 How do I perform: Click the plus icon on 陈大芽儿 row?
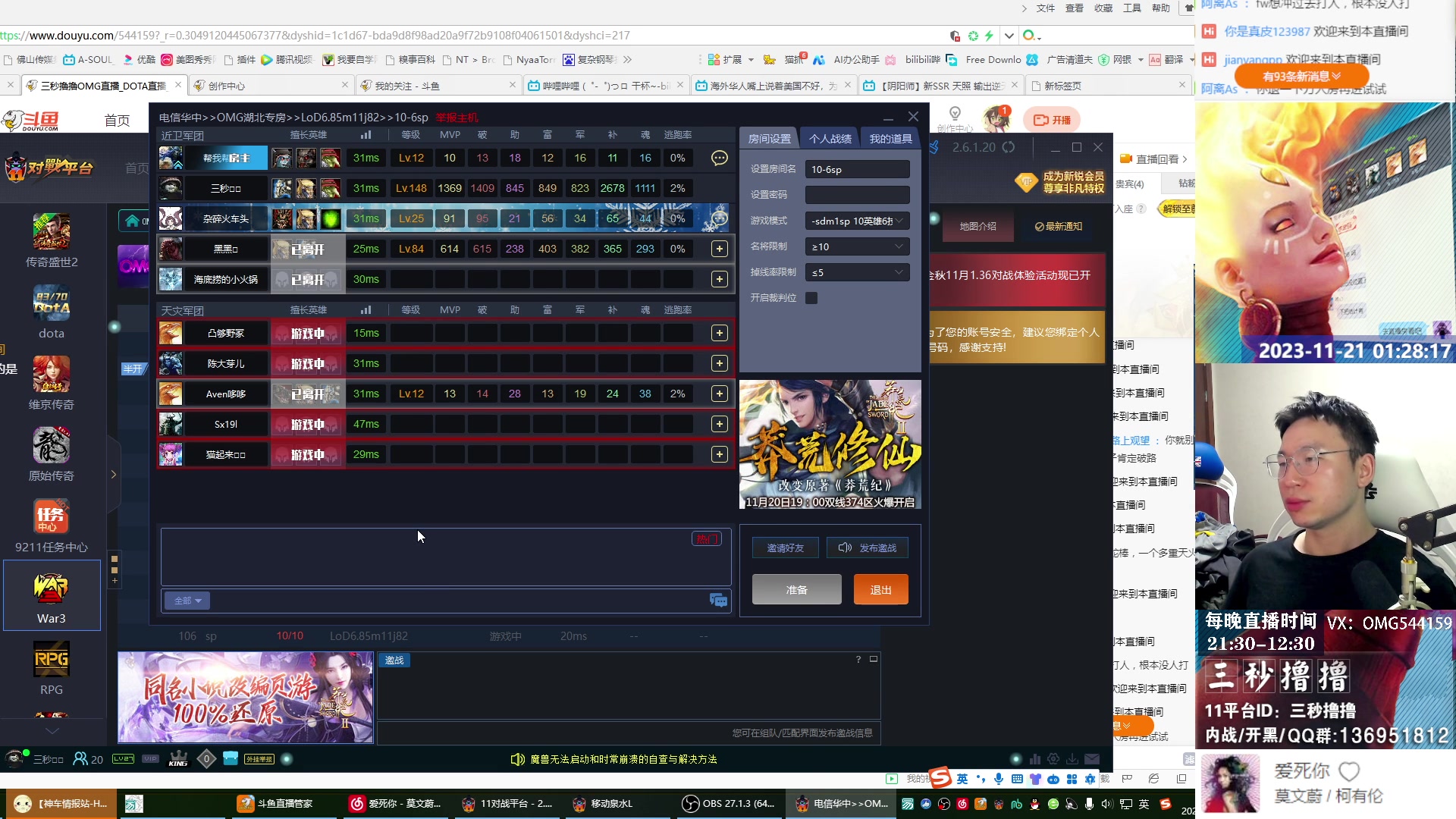720,363
